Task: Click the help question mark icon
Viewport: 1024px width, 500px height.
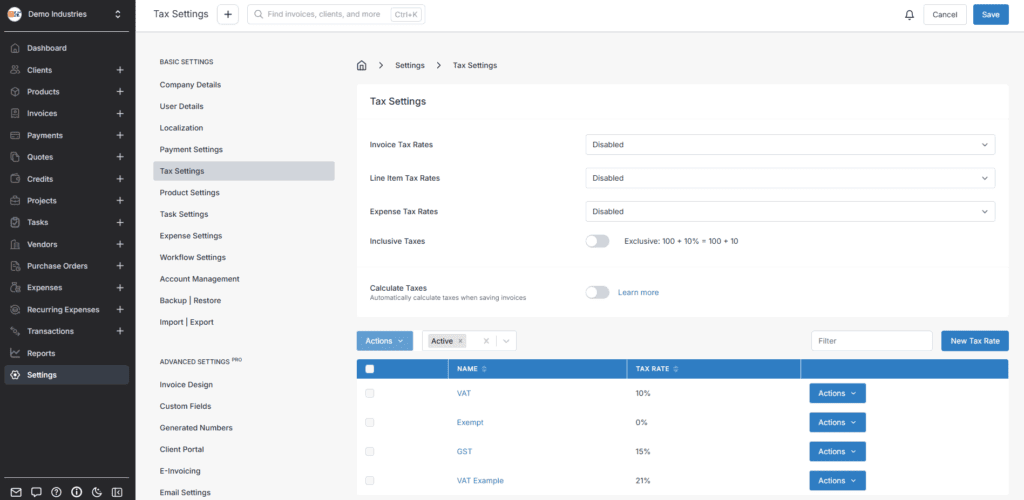Action: (x=56, y=492)
